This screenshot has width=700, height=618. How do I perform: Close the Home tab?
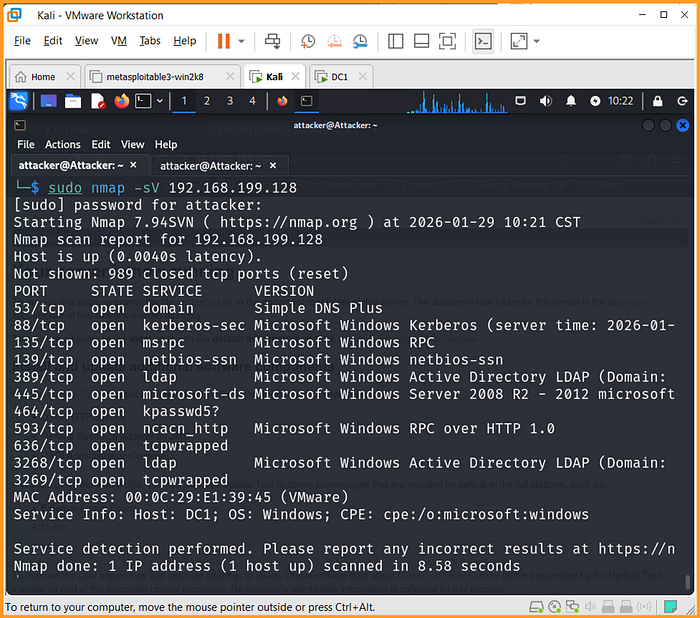coord(71,77)
